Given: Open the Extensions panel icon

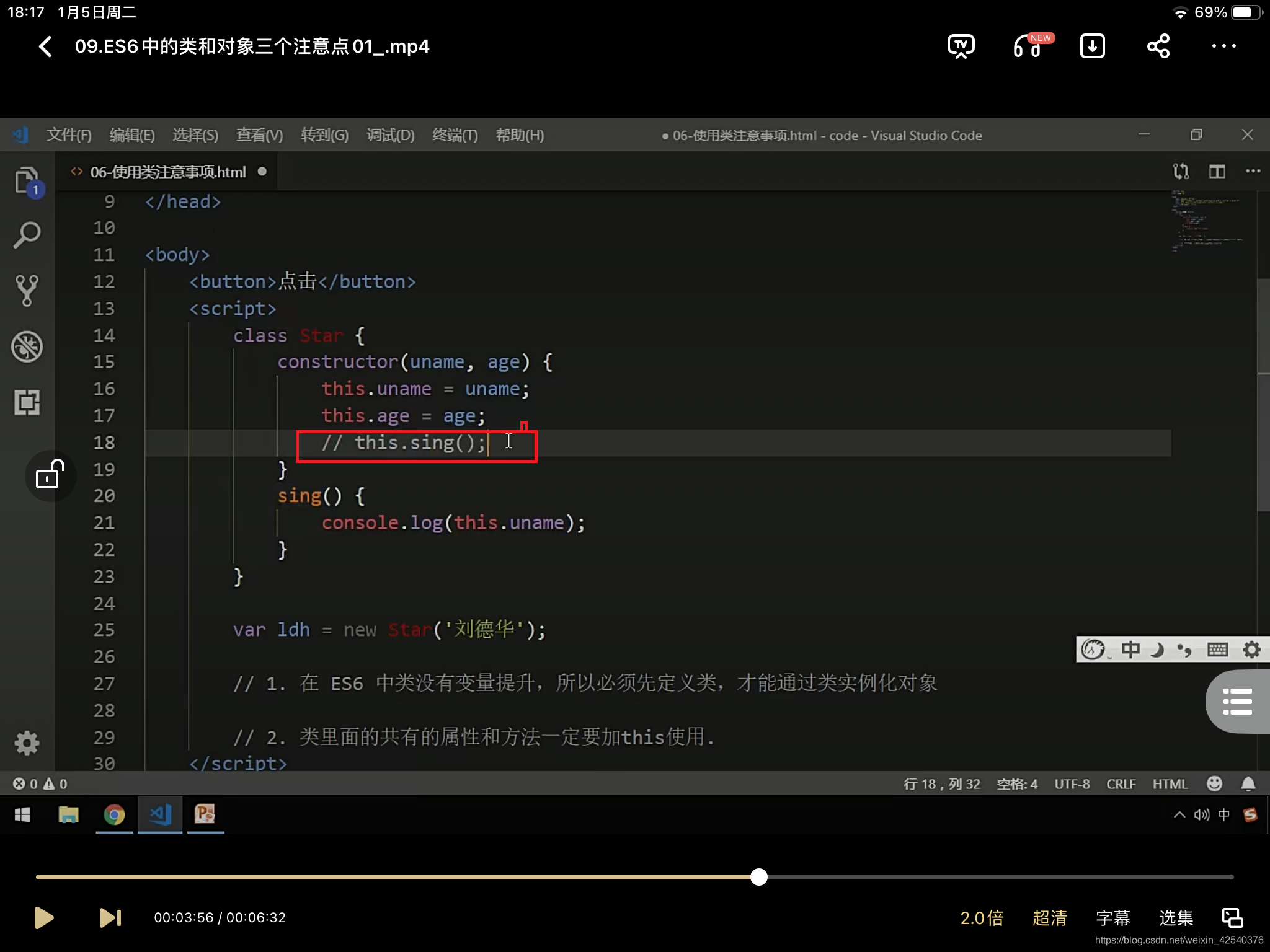Looking at the screenshot, I should pos(27,402).
